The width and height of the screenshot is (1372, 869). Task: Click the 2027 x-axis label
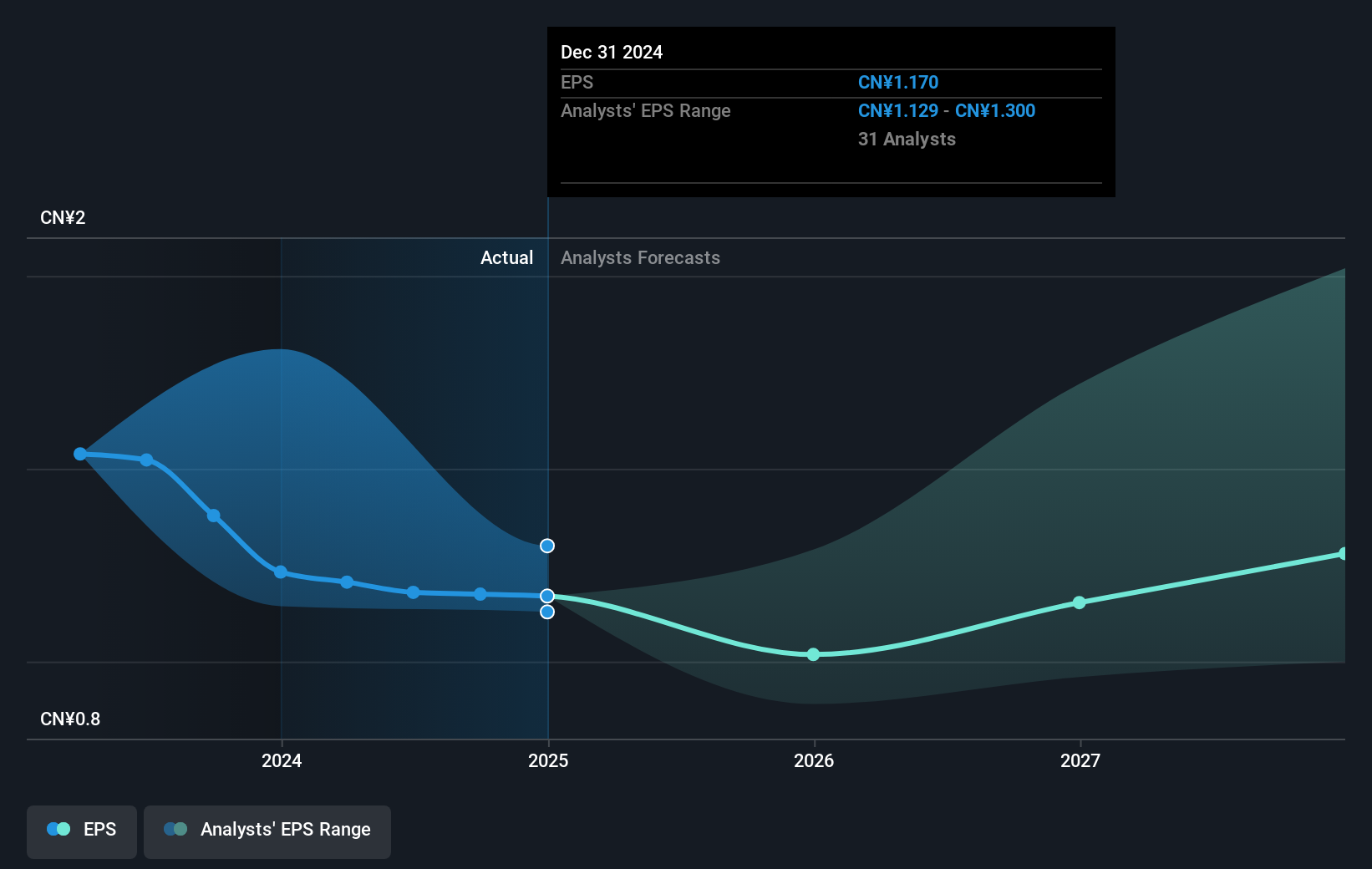coord(1080,760)
